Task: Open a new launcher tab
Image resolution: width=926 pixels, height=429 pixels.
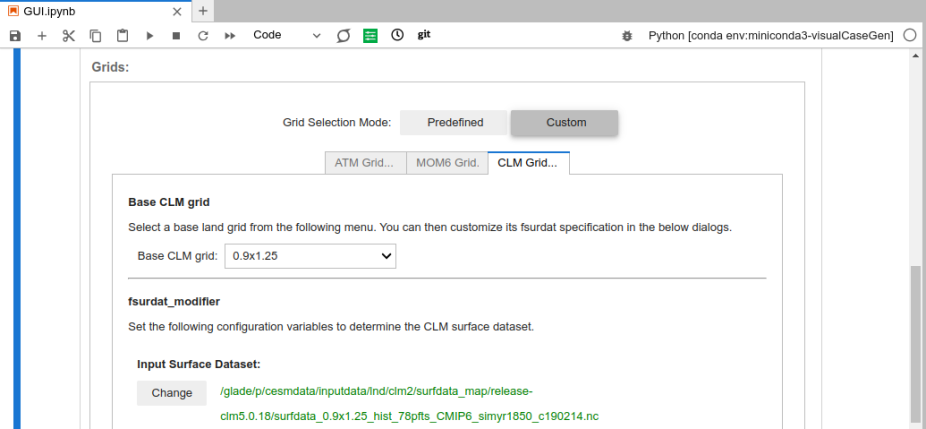Action: pyautogui.click(x=202, y=11)
